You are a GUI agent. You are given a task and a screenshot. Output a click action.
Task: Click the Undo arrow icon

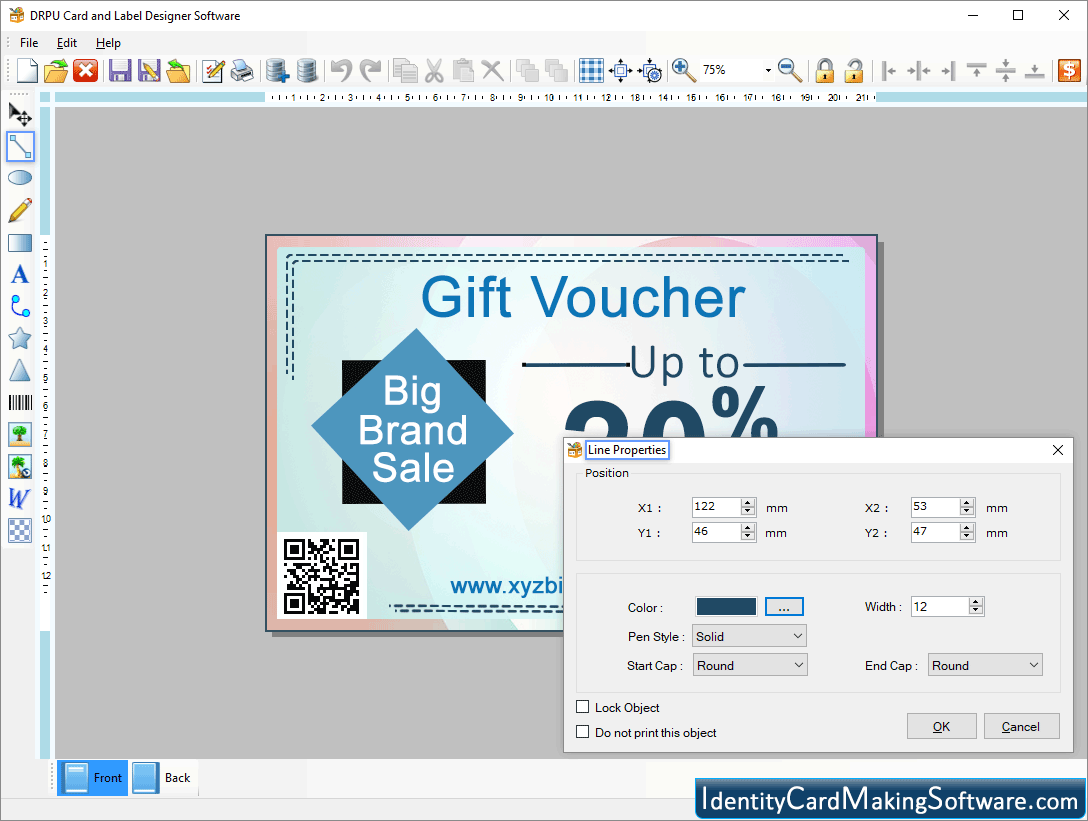pyautogui.click(x=341, y=70)
